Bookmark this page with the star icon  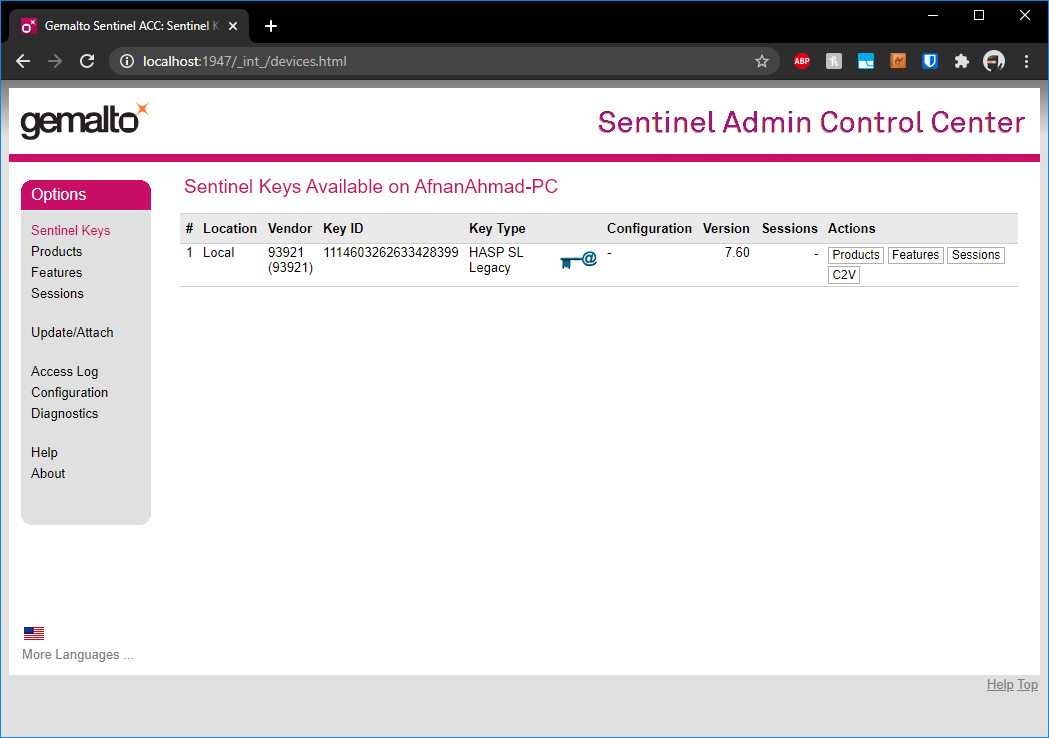[762, 61]
